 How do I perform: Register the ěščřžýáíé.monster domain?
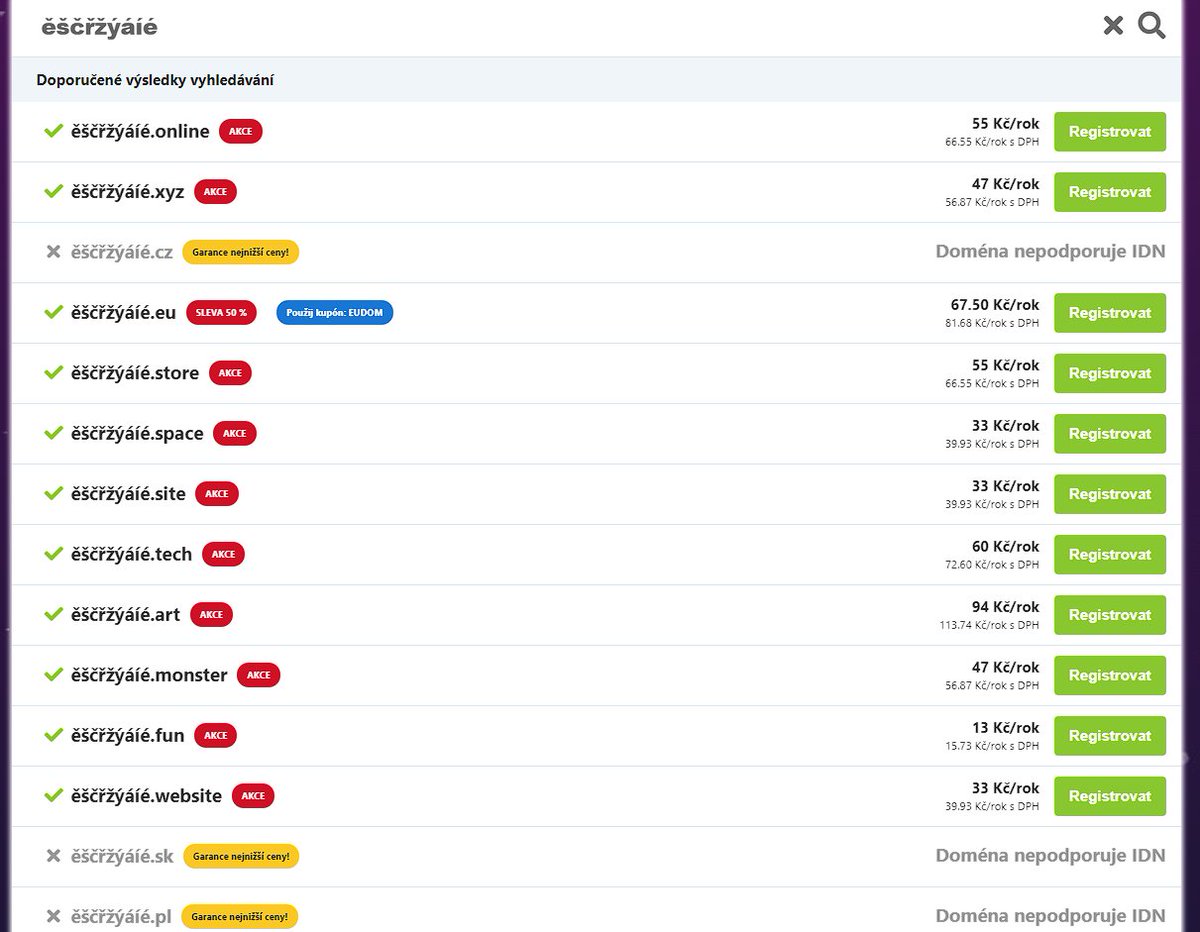point(1110,675)
